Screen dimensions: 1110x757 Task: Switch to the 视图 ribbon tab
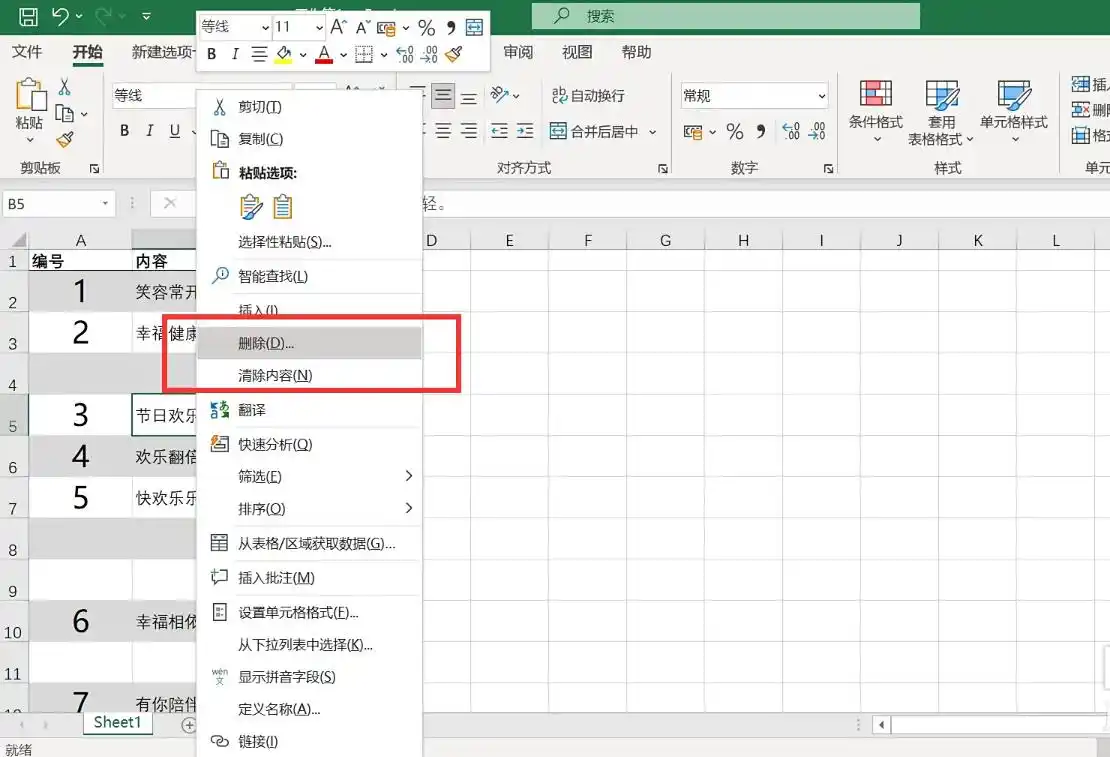577,53
